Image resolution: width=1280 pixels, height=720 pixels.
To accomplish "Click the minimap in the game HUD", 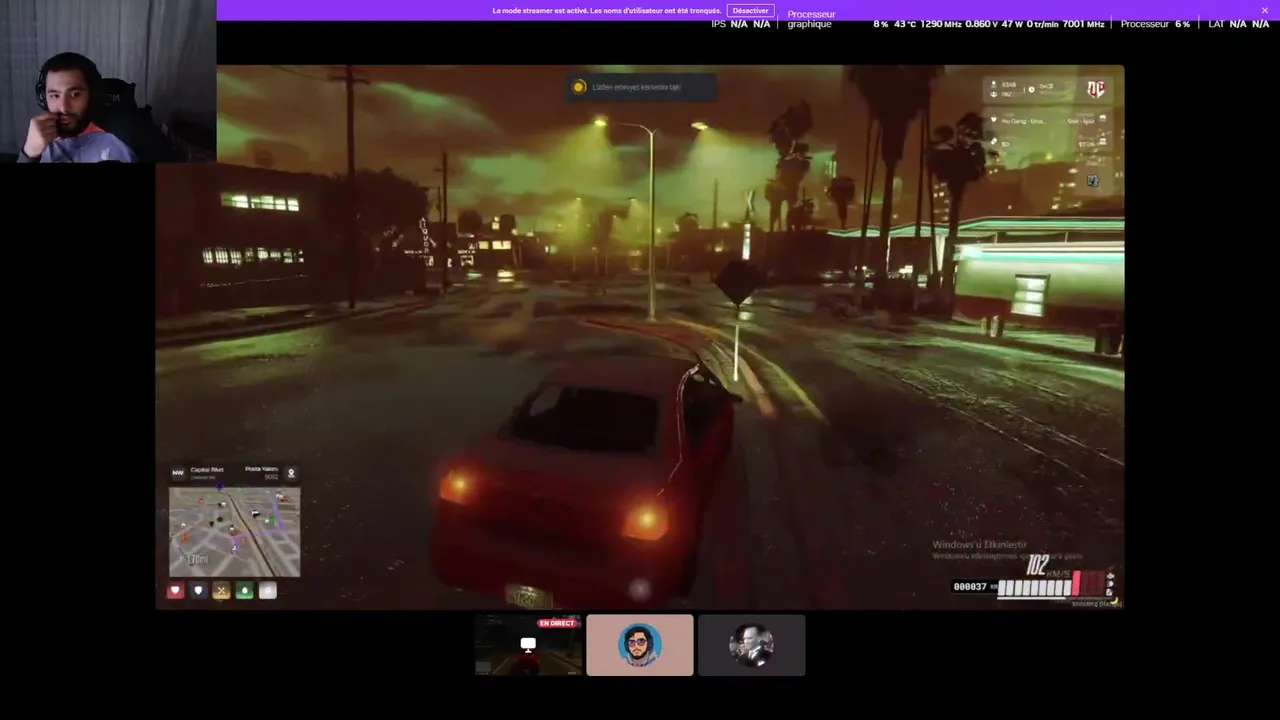I will click(234, 532).
